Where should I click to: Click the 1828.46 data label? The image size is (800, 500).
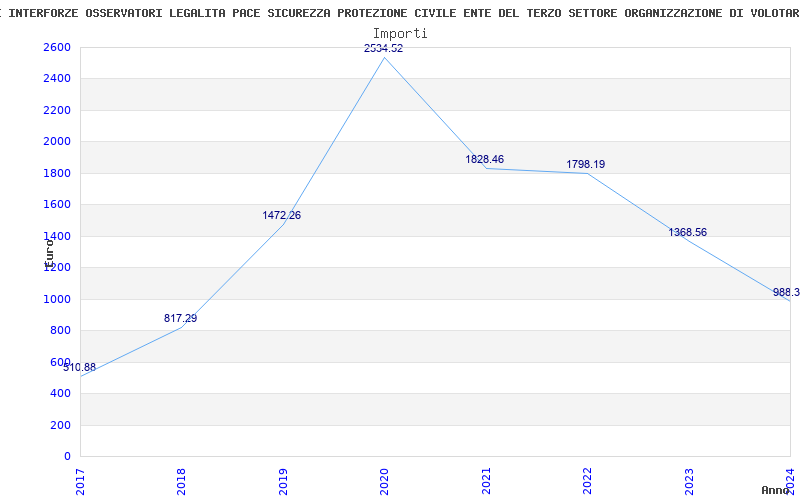click(x=484, y=159)
